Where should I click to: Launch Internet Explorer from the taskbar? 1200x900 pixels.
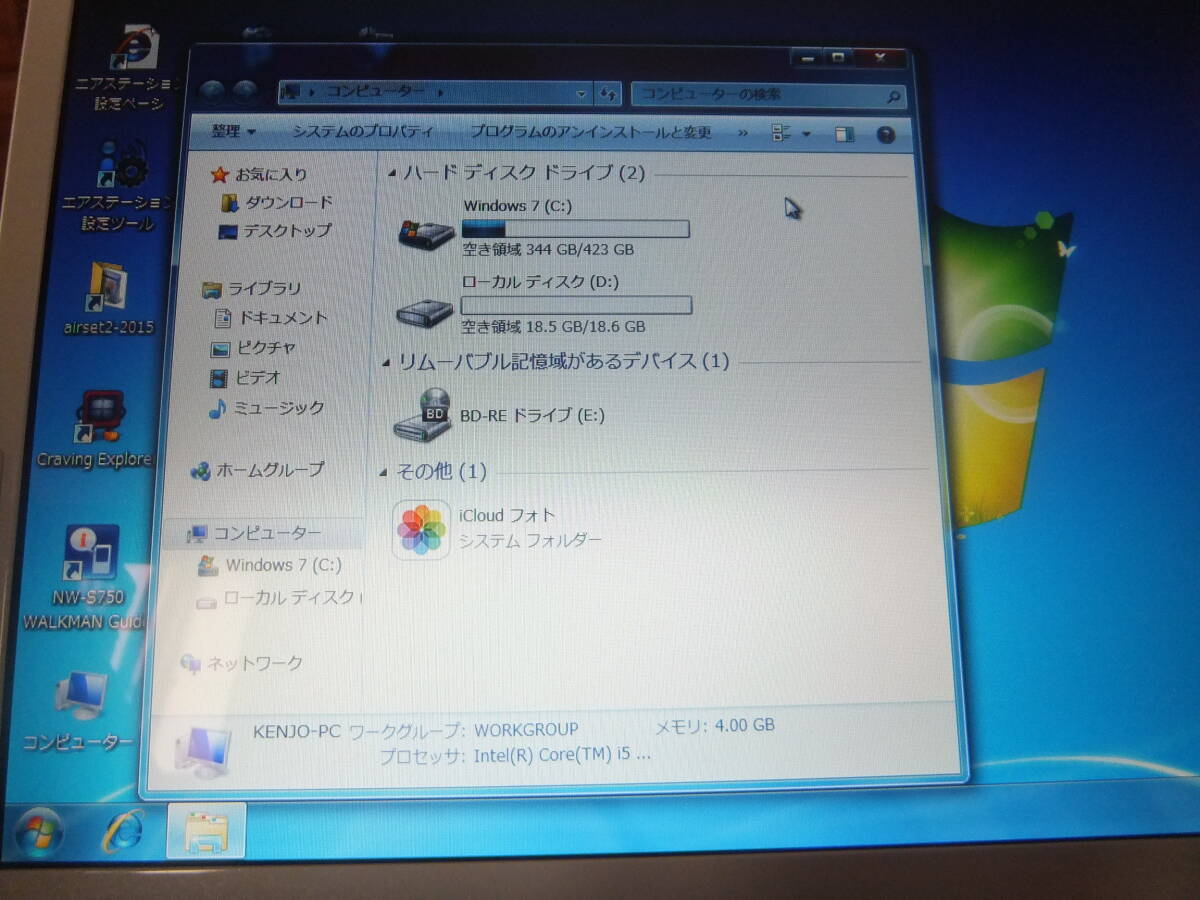[x=123, y=830]
